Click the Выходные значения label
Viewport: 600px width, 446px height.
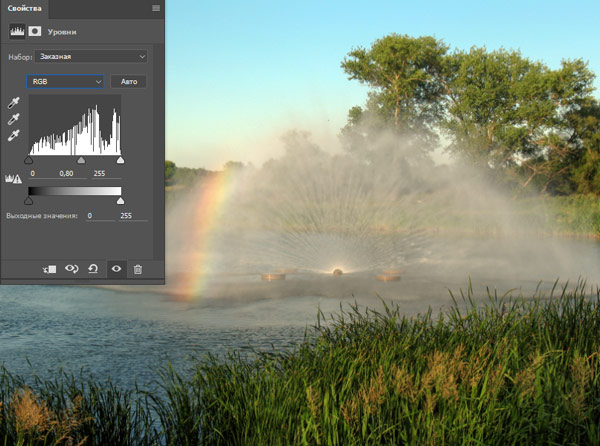click(42, 216)
